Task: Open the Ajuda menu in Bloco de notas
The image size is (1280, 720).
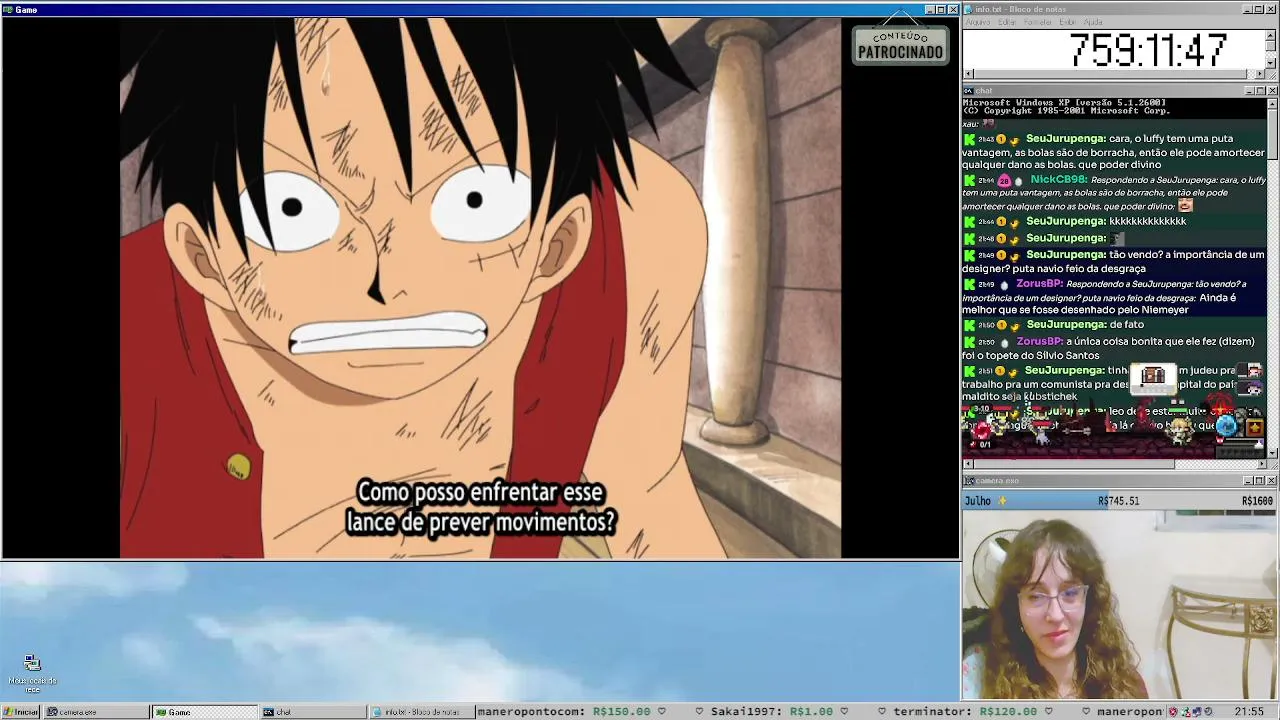Action: [1093, 22]
